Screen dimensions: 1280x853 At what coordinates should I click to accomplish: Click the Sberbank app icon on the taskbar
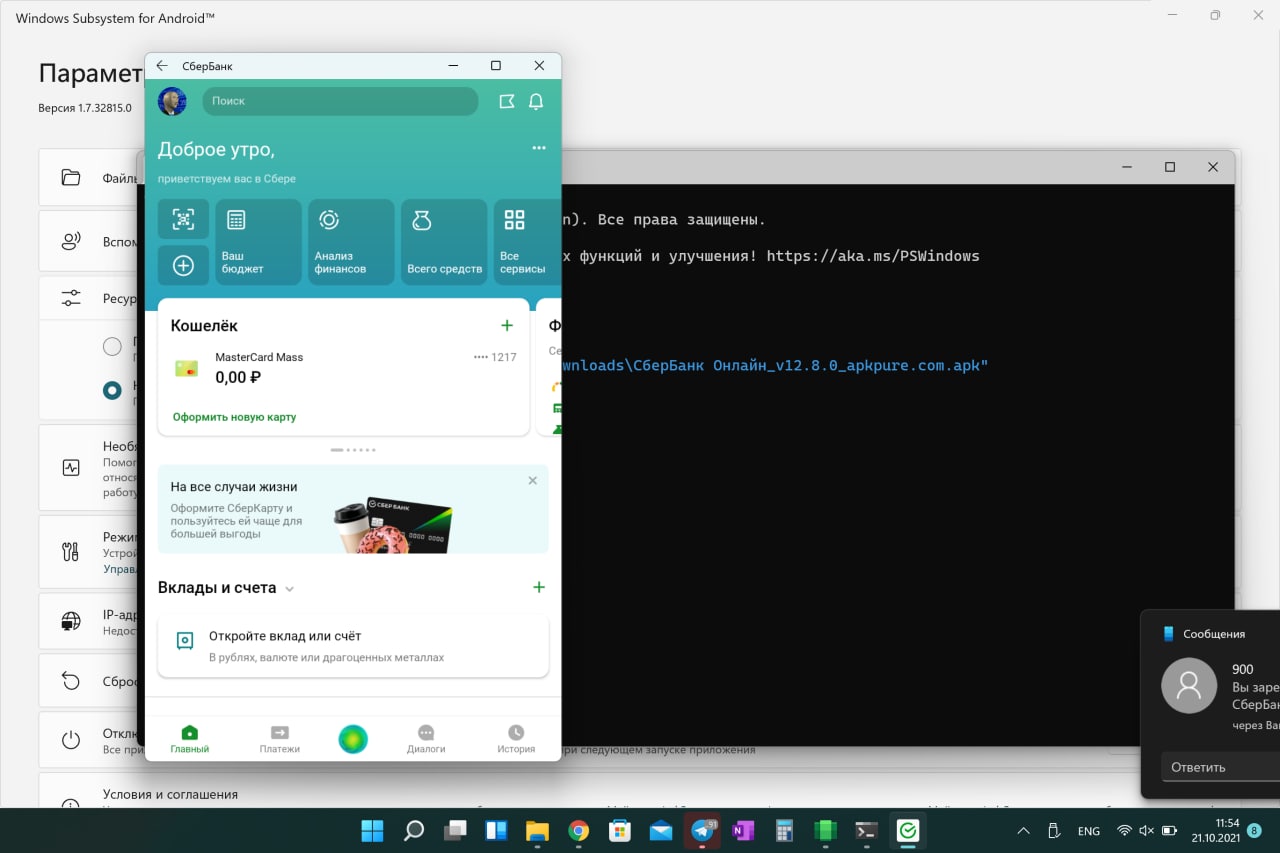pyautogui.click(x=908, y=830)
